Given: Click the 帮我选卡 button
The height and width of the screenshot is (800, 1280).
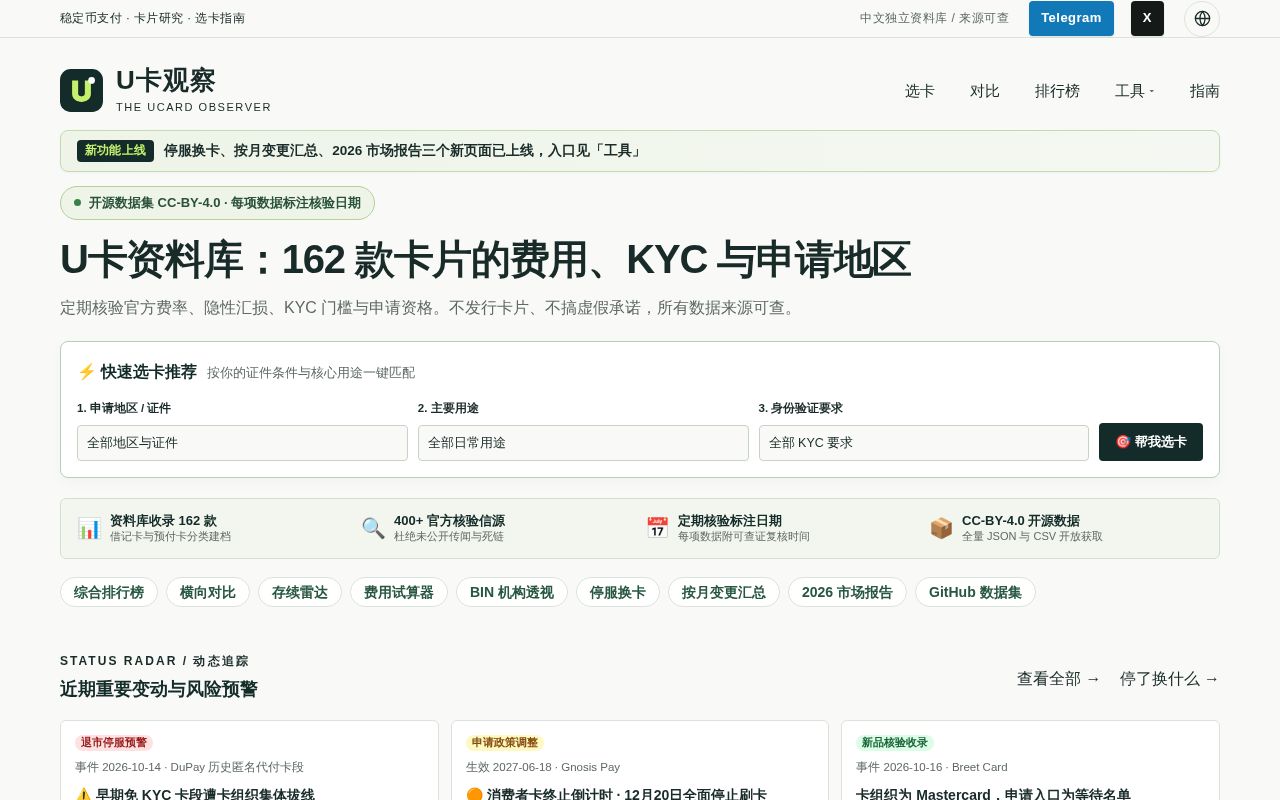Looking at the screenshot, I should click(x=1151, y=442).
